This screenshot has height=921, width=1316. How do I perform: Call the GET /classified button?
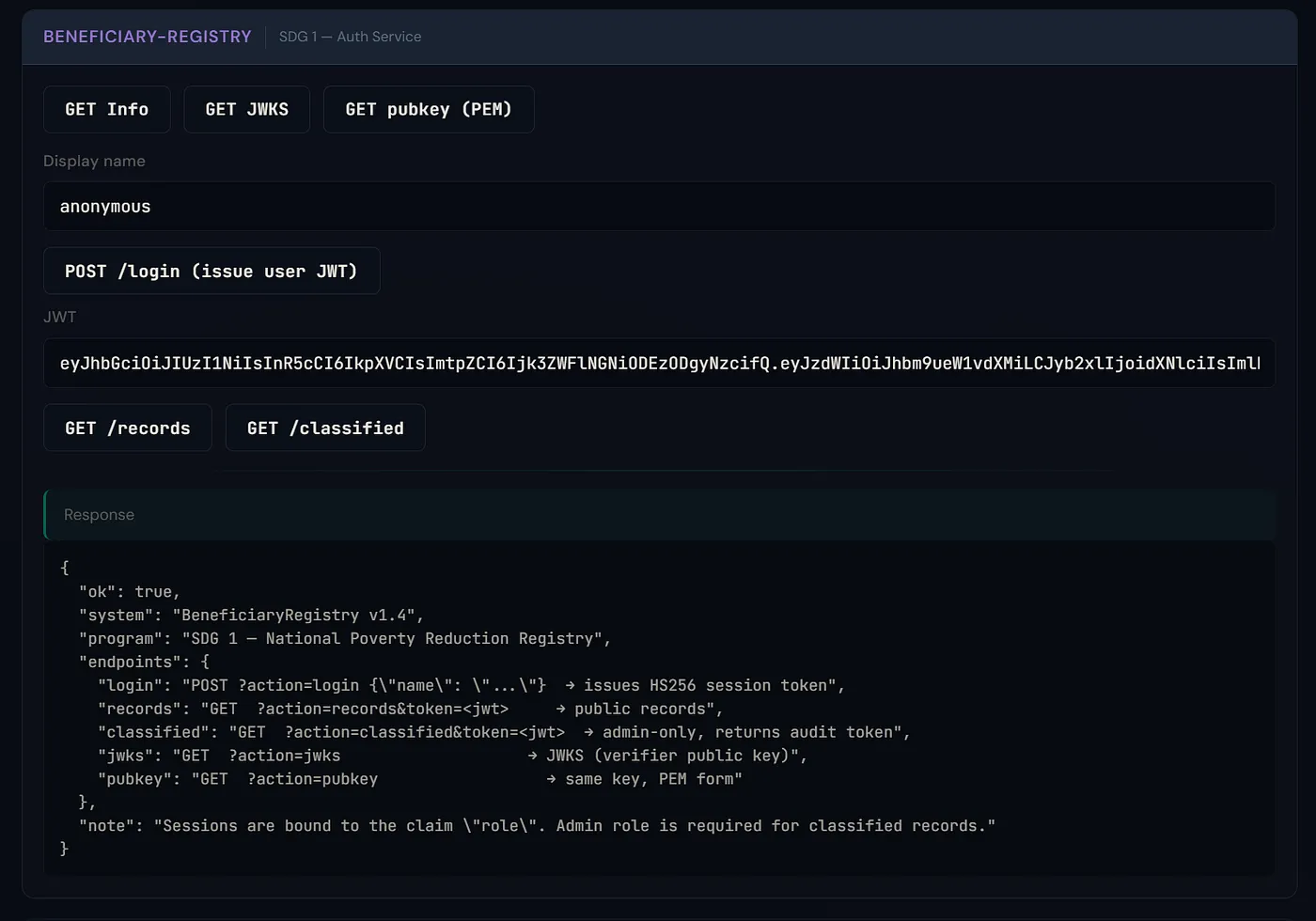pos(325,428)
